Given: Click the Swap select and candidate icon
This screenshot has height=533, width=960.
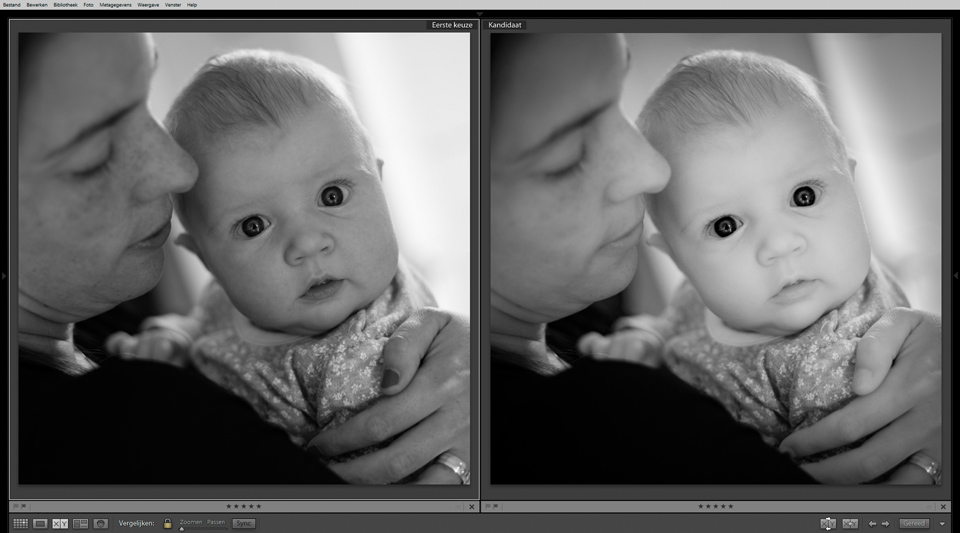Looking at the screenshot, I should [x=828, y=523].
